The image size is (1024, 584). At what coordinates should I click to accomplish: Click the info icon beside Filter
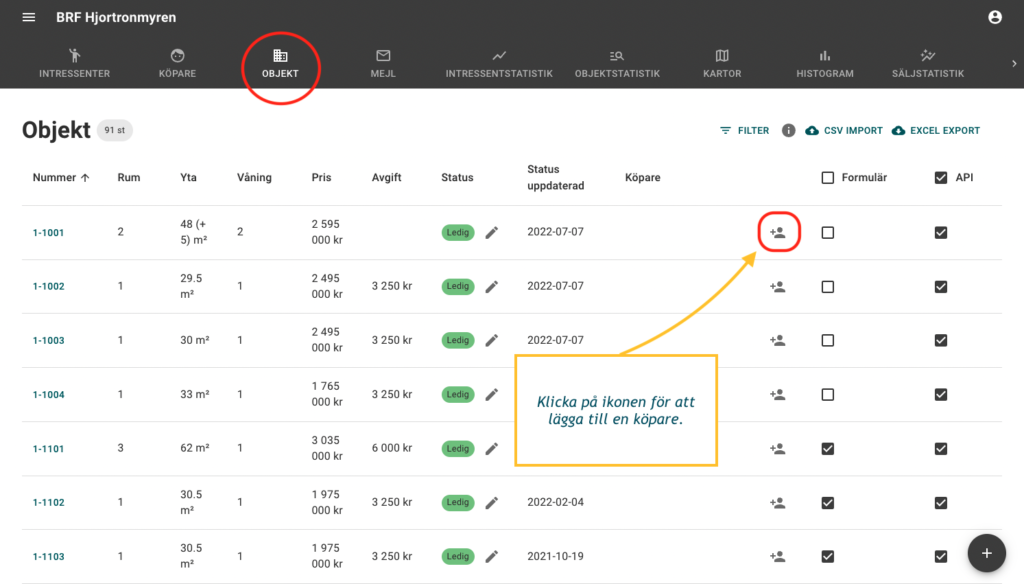pos(788,131)
